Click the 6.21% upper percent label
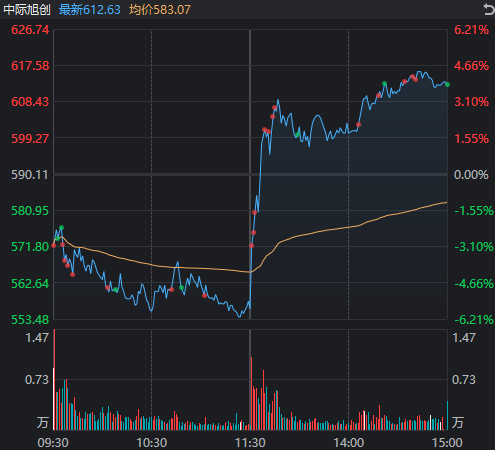 [x=471, y=30]
